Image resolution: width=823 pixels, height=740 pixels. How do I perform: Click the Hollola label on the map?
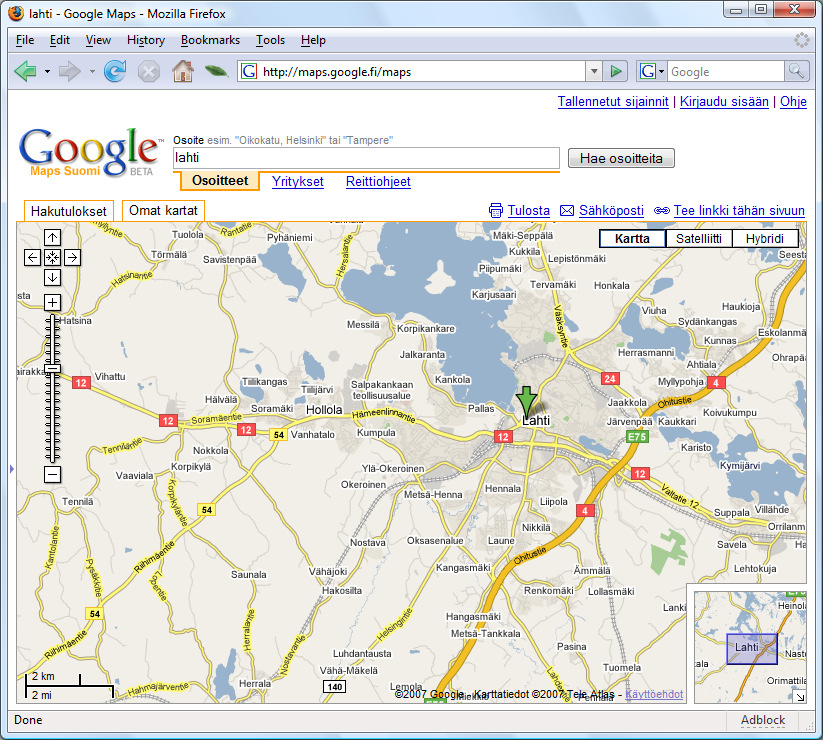[x=324, y=409]
